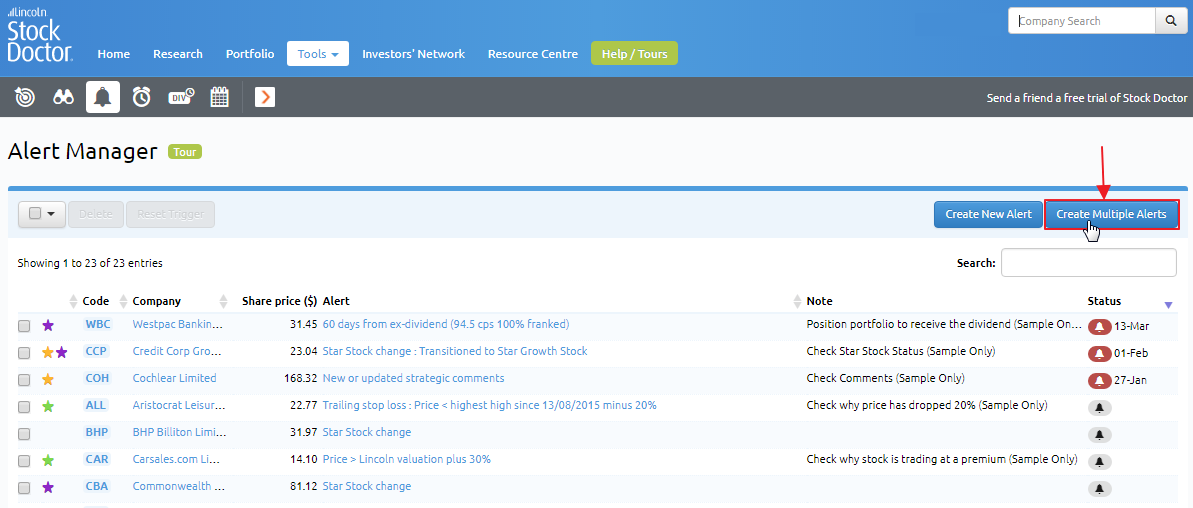The width and height of the screenshot is (1193, 508).
Task: Open Cochlear Limited company link
Action: click(174, 379)
